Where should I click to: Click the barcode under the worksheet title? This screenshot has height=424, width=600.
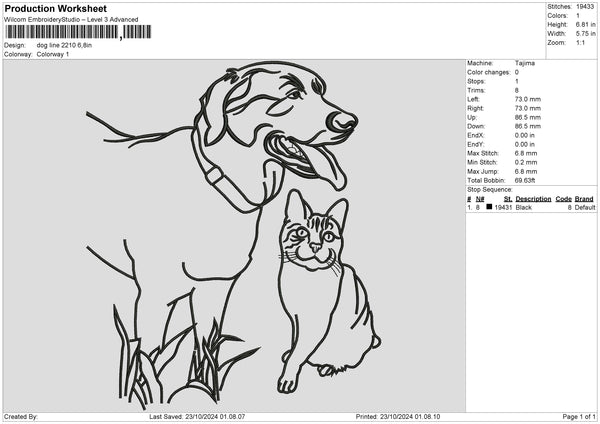(78, 32)
